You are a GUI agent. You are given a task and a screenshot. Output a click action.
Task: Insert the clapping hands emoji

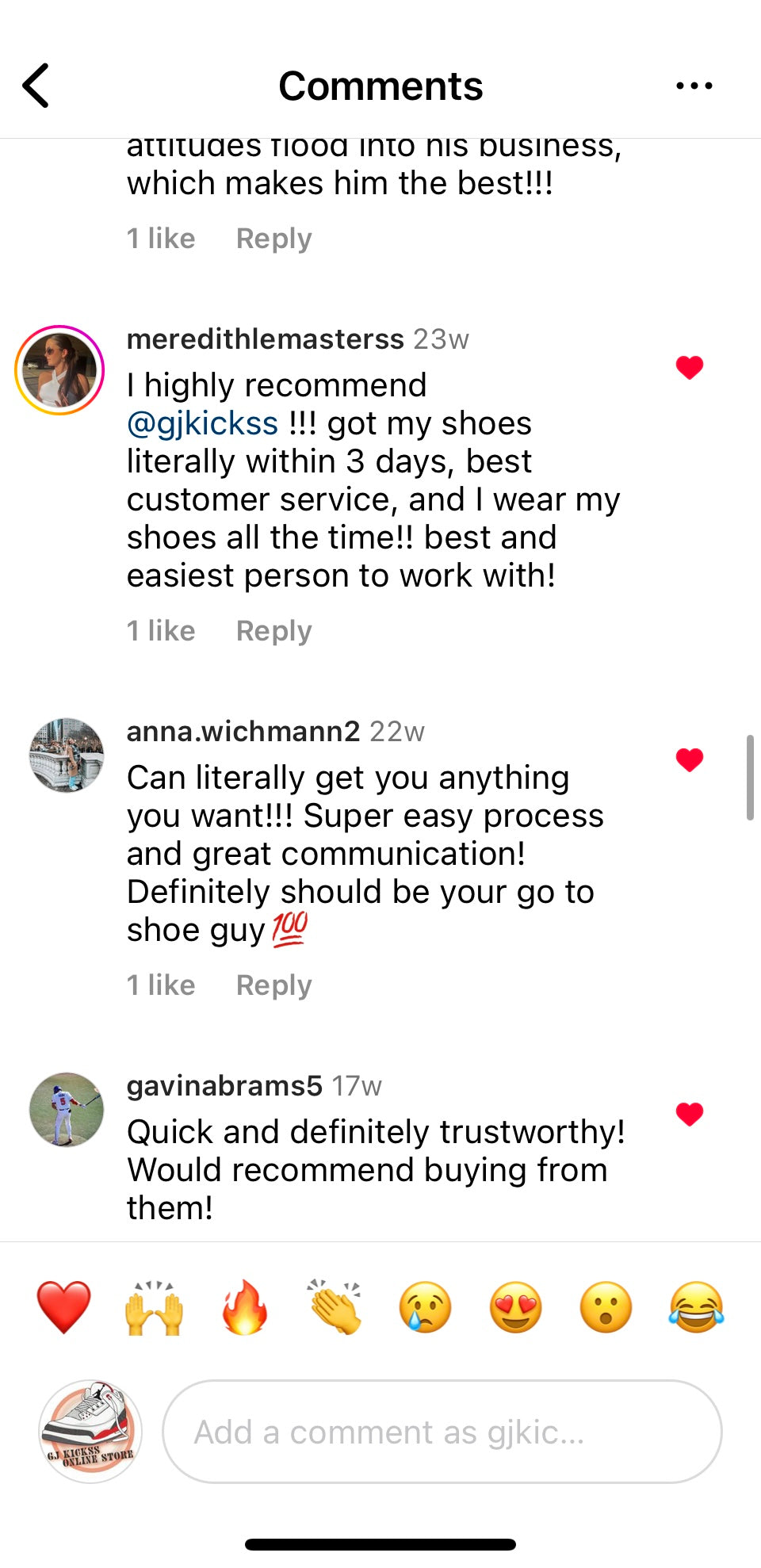pyautogui.click(x=335, y=1307)
